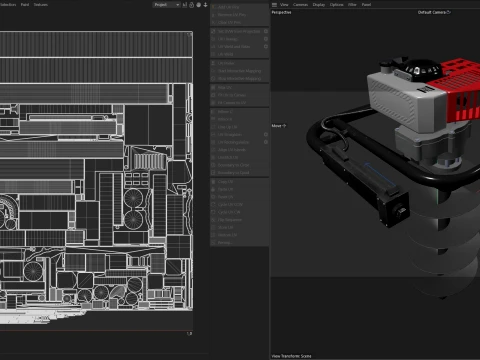Open Set UVW from Projection options gear

pyautogui.click(x=266, y=31)
